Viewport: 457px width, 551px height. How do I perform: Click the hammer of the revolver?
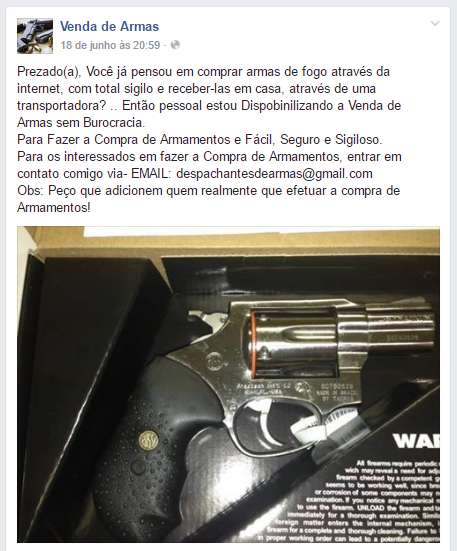(x=201, y=317)
